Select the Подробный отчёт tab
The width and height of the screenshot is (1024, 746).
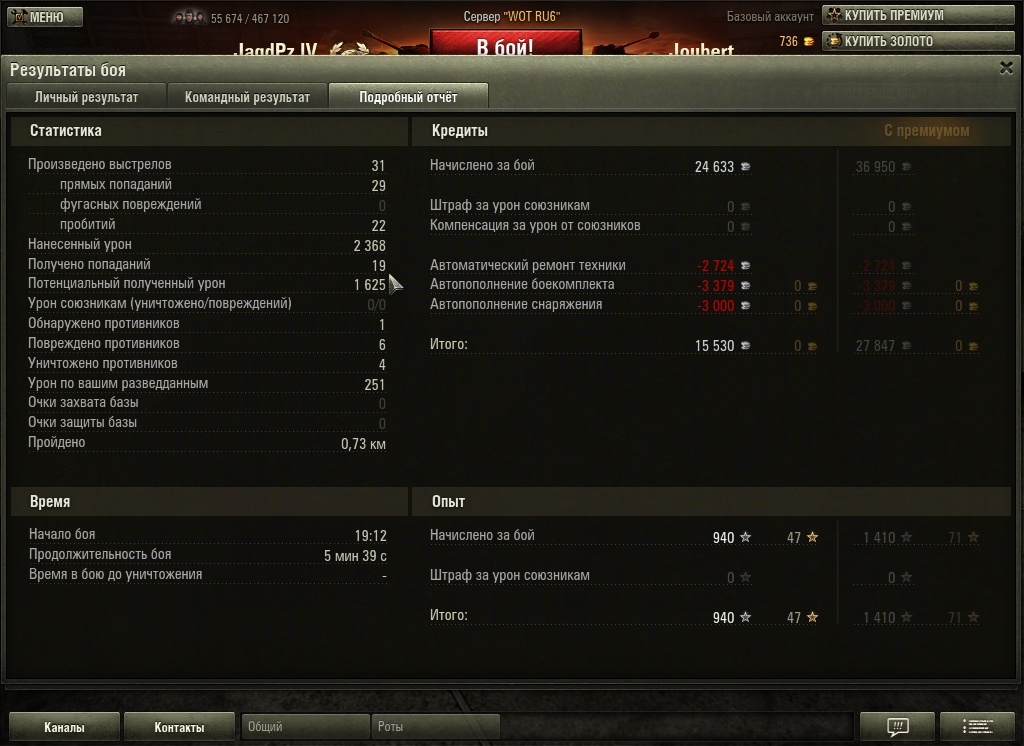coord(408,97)
